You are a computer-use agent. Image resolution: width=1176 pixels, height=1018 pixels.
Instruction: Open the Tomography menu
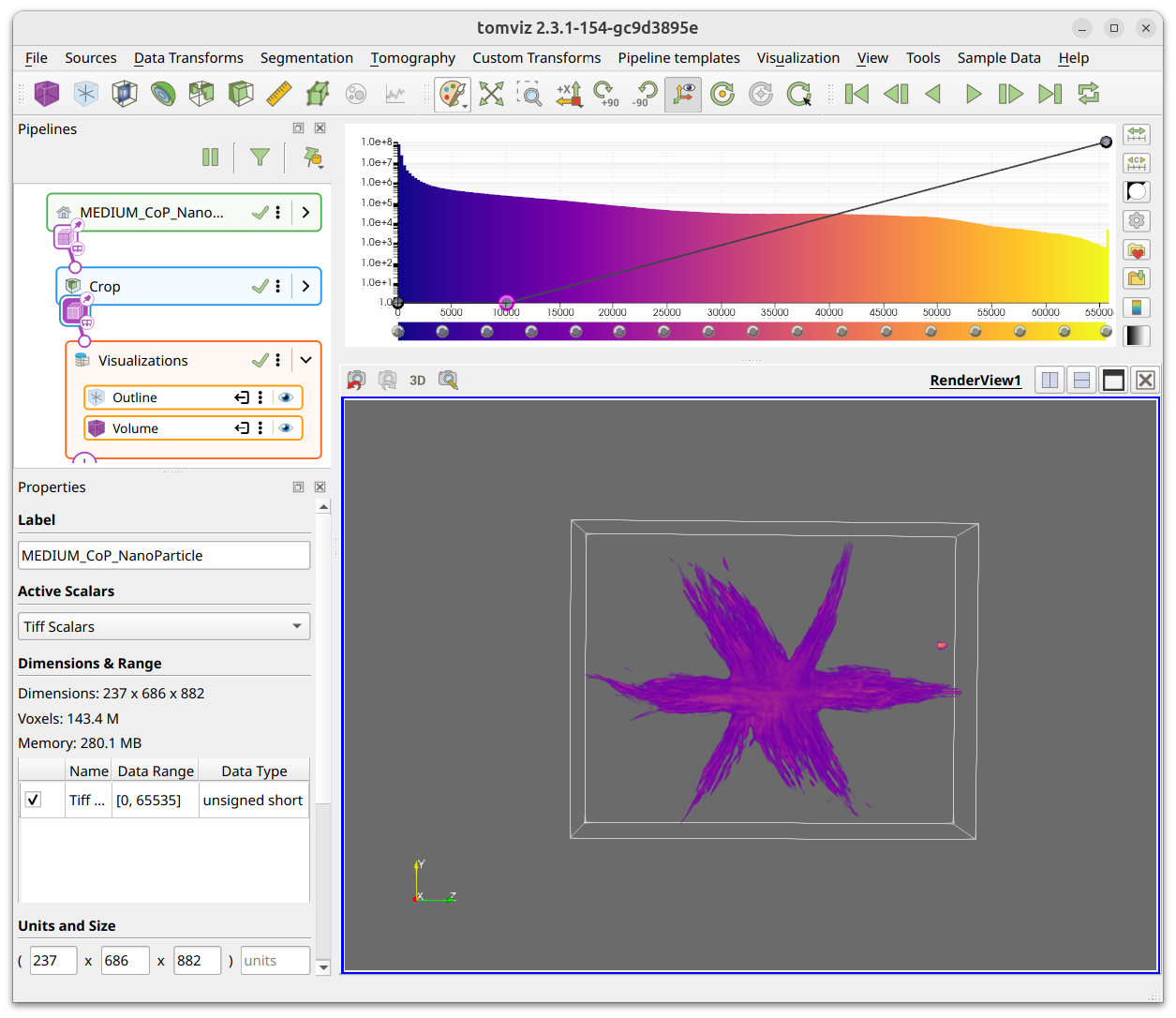[412, 58]
